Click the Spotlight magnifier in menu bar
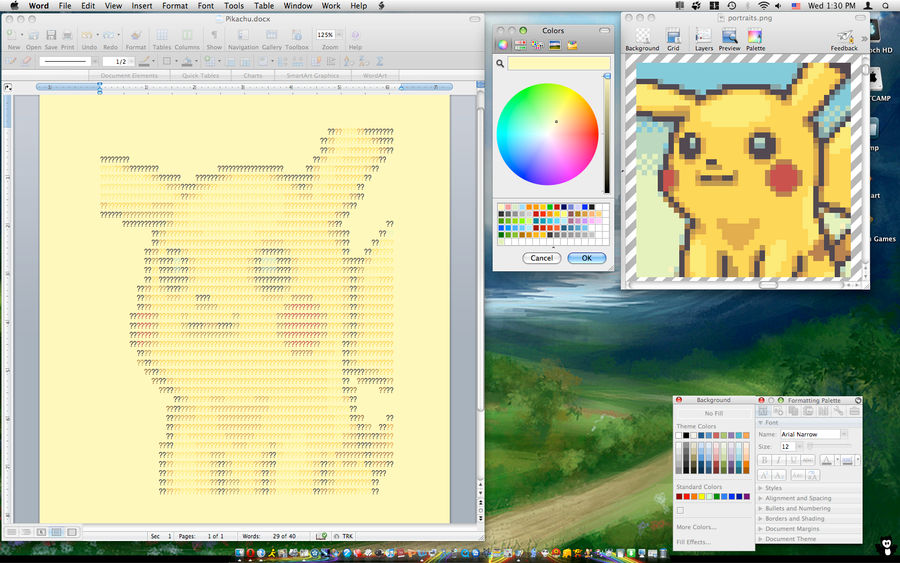900x563 pixels. coord(887,6)
